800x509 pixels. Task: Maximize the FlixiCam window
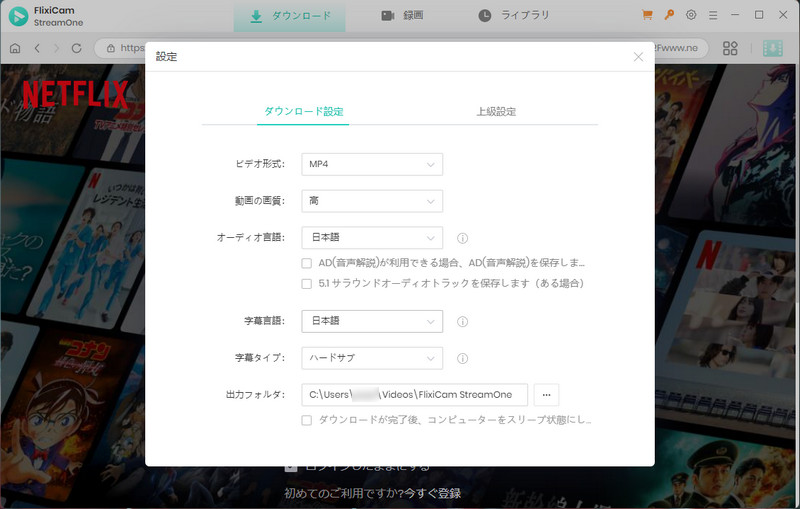(759, 15)
